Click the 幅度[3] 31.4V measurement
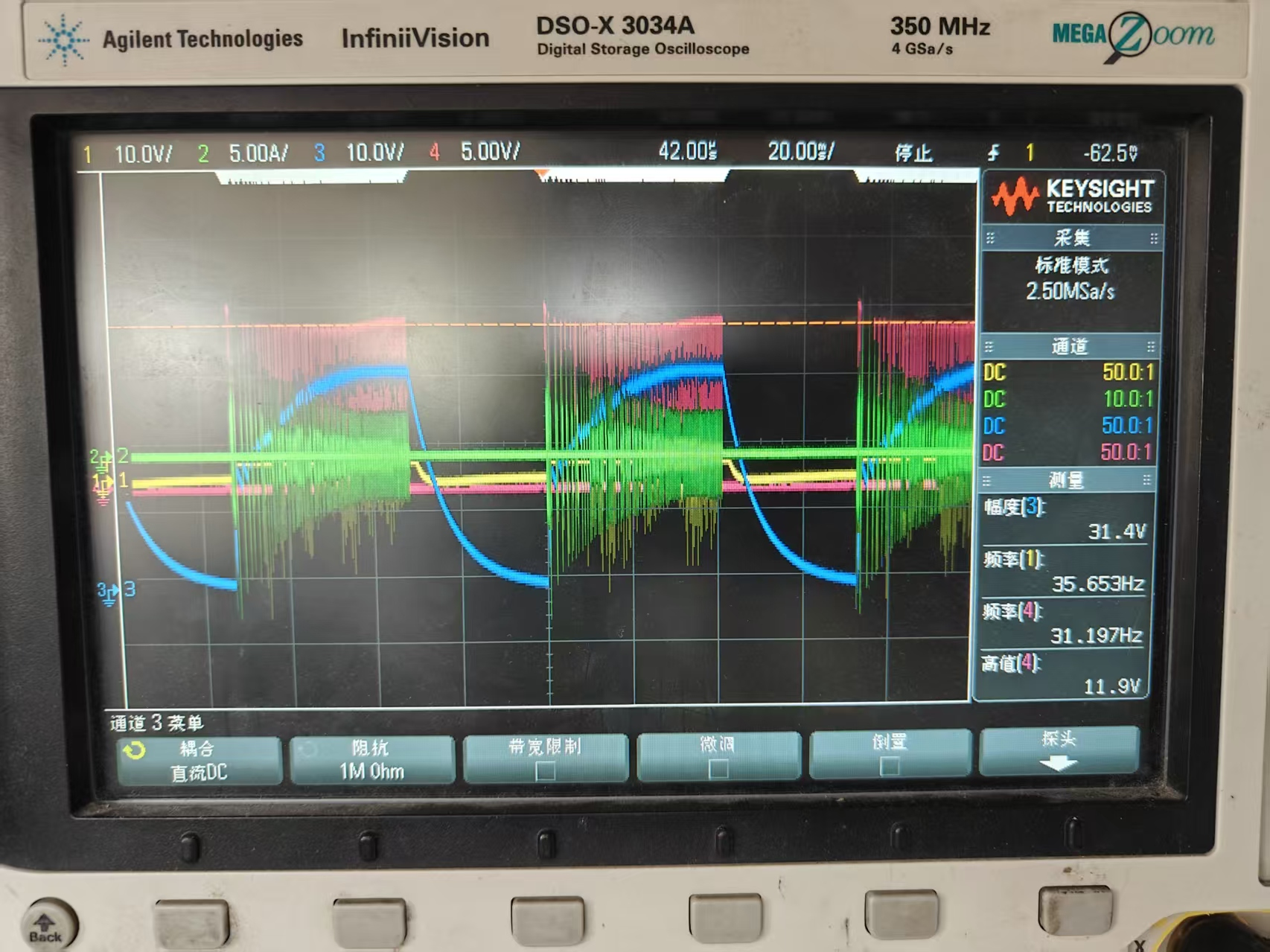Image resolution: width=1270 pixels, height=952 pixels. (1065, 519)
